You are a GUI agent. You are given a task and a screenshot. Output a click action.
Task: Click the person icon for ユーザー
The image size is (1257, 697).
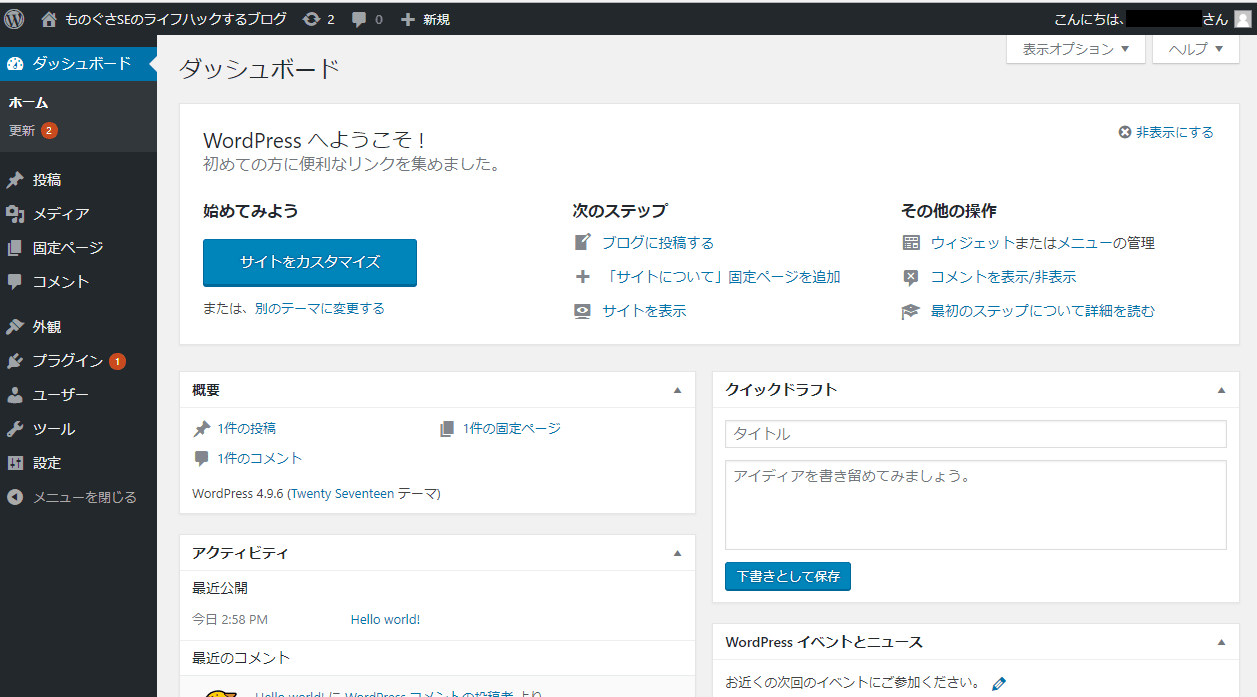(15, 395)
